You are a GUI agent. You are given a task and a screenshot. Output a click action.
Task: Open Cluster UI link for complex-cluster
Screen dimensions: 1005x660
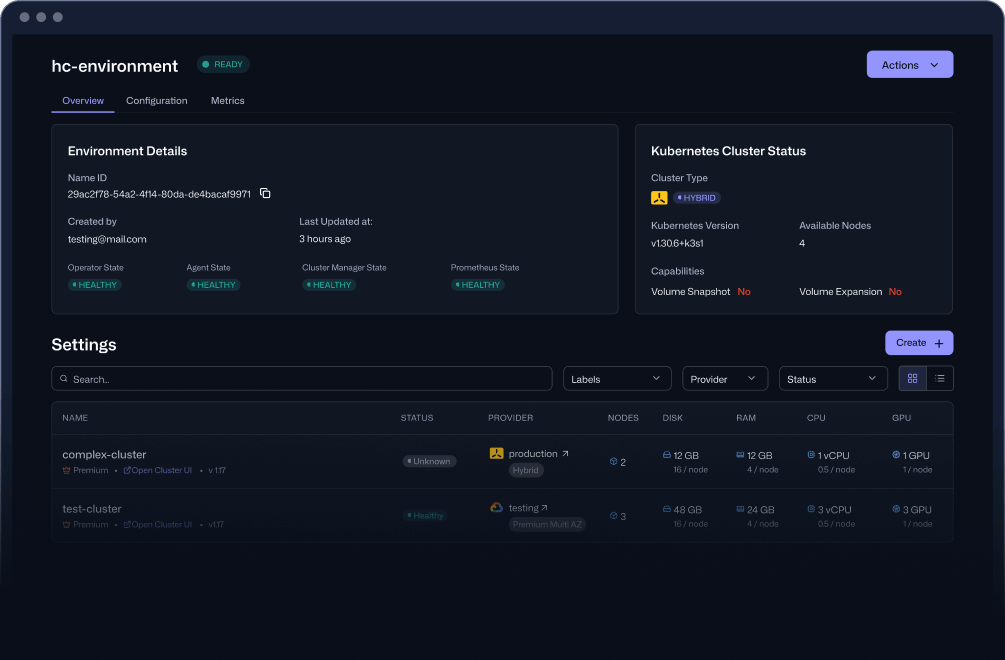coord(158,470)
